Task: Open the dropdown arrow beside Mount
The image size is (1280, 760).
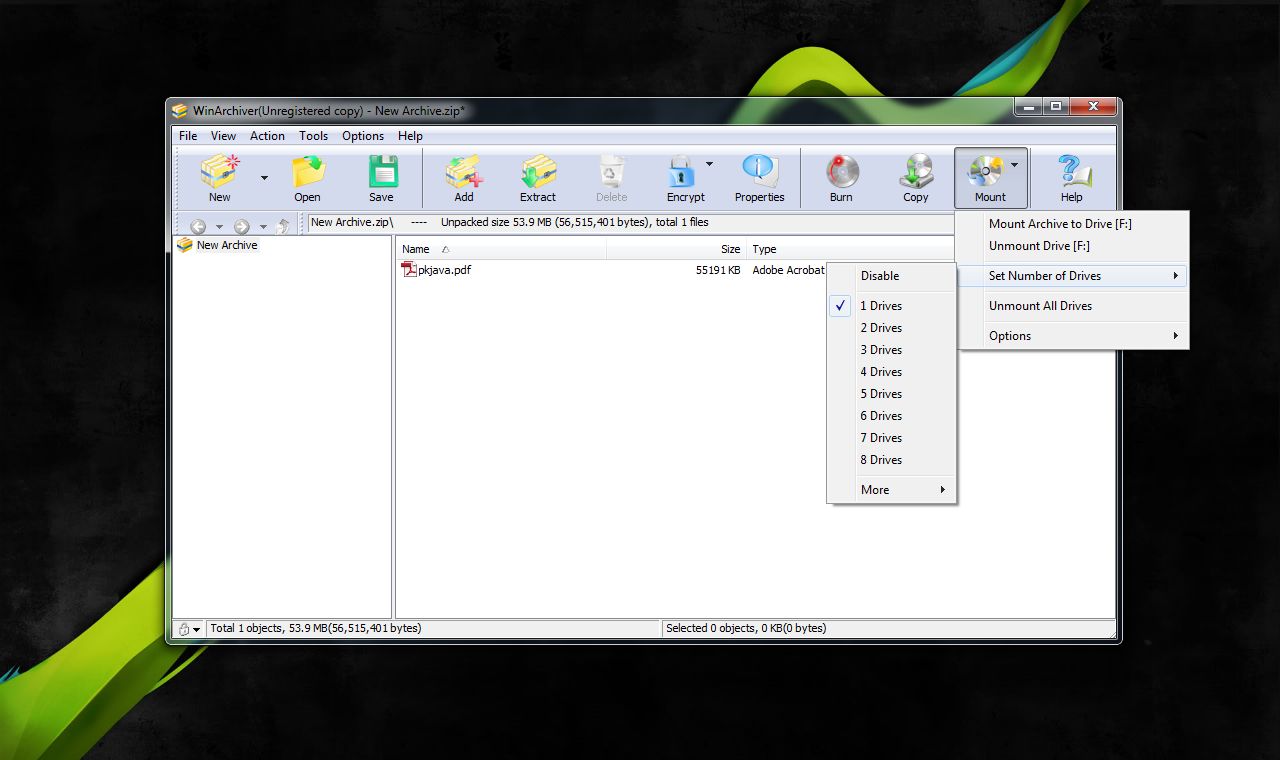Action: [1015, 164]
